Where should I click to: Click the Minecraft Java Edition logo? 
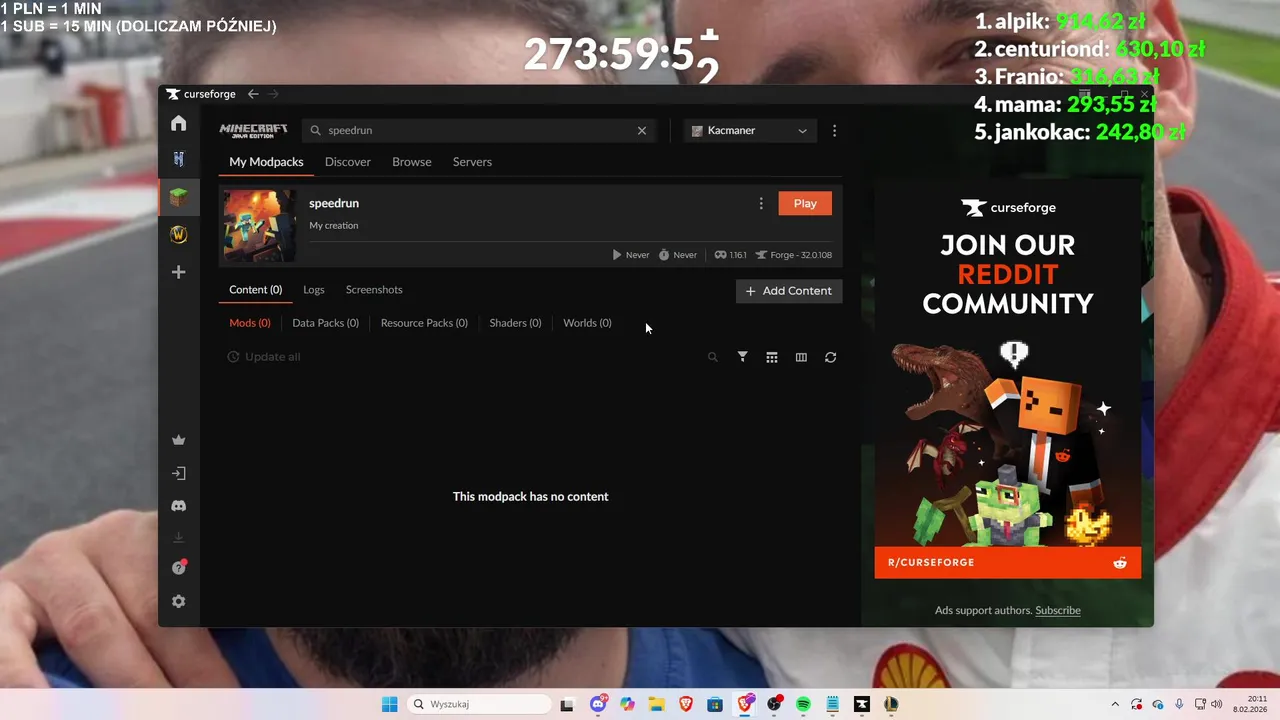click(253, 130)
